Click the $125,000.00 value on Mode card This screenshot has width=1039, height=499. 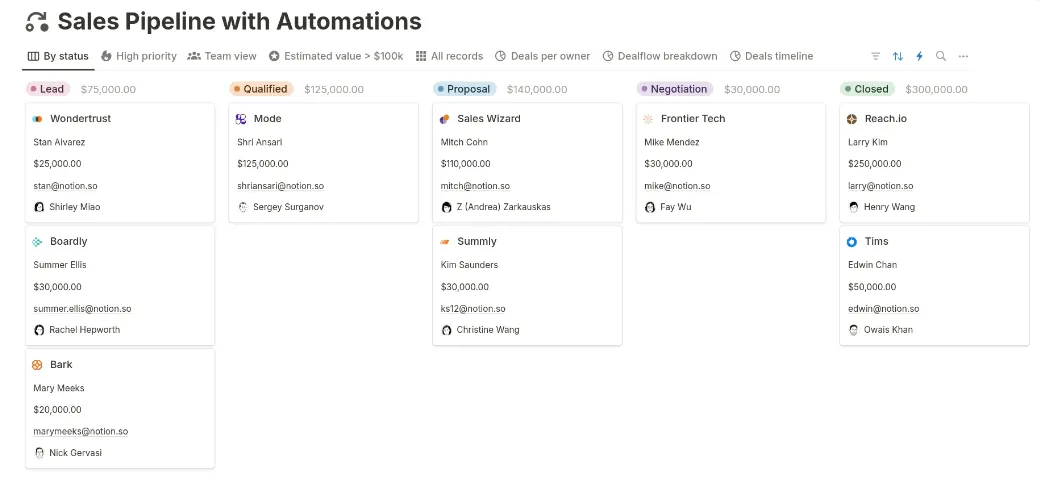pos(262,164)
